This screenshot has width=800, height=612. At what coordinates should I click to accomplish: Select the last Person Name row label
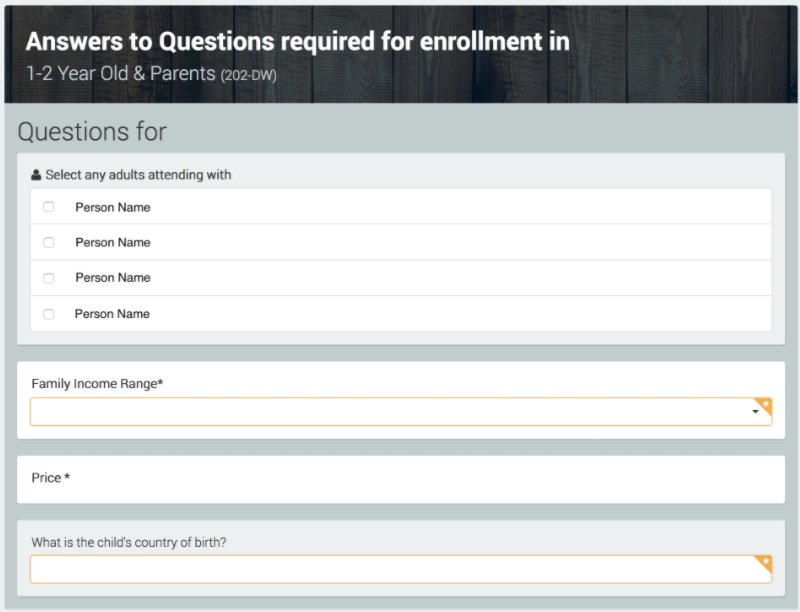(112, 314)
